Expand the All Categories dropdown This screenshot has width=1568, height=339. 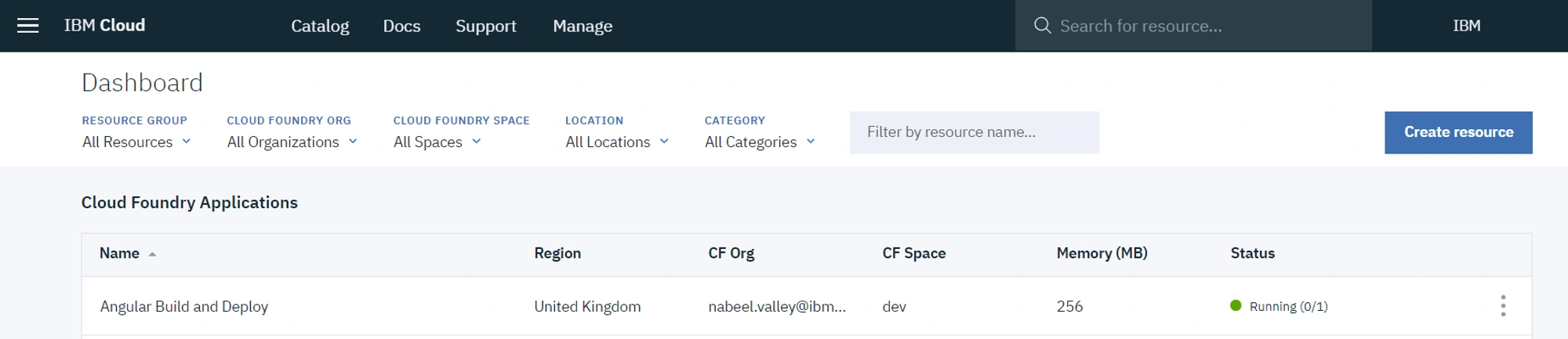click(760, 142)
